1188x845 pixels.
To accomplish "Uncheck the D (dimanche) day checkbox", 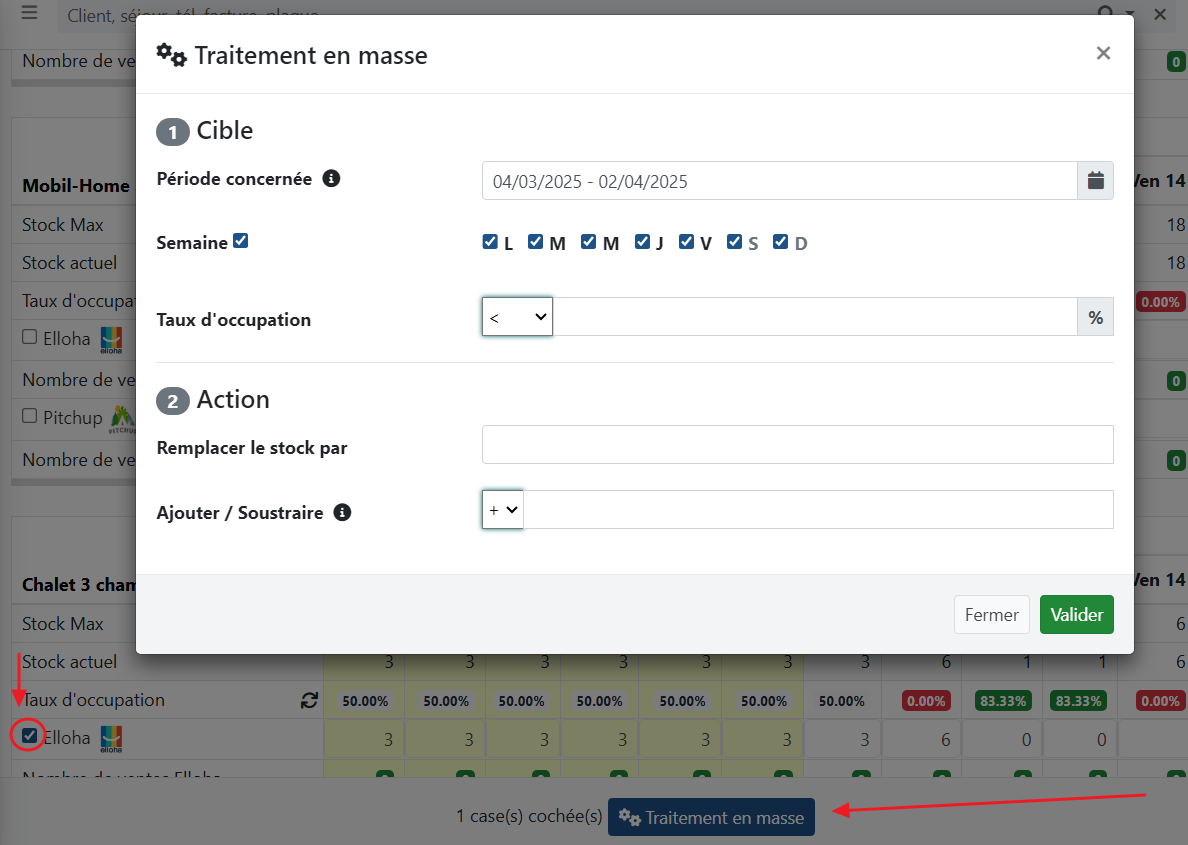I will click(x=781, y=242).
